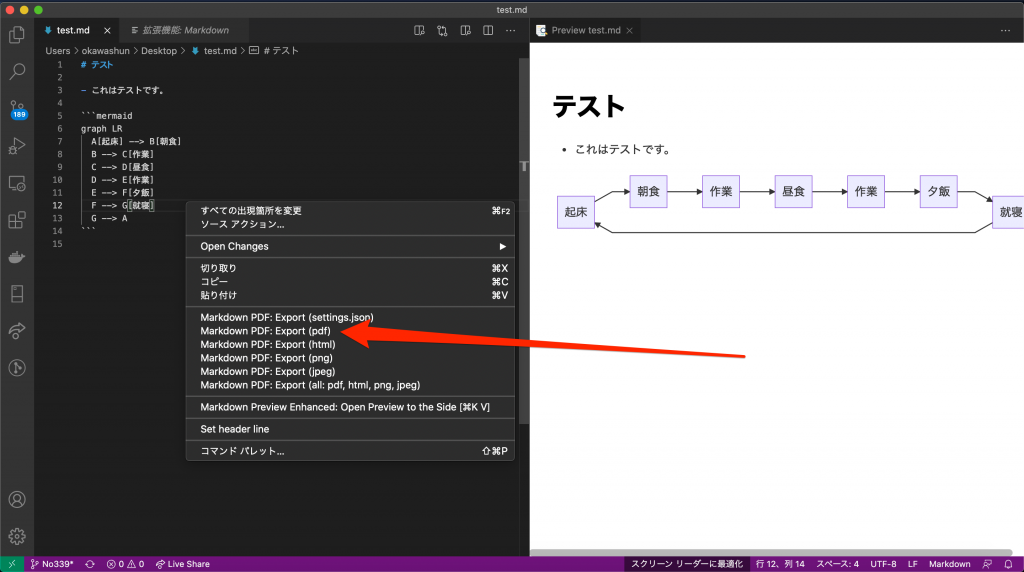The width and height of the screenshot is (1024, 572).
Task: Choose Markdown PDF: Export (html)
Action: tap(350, 344)
